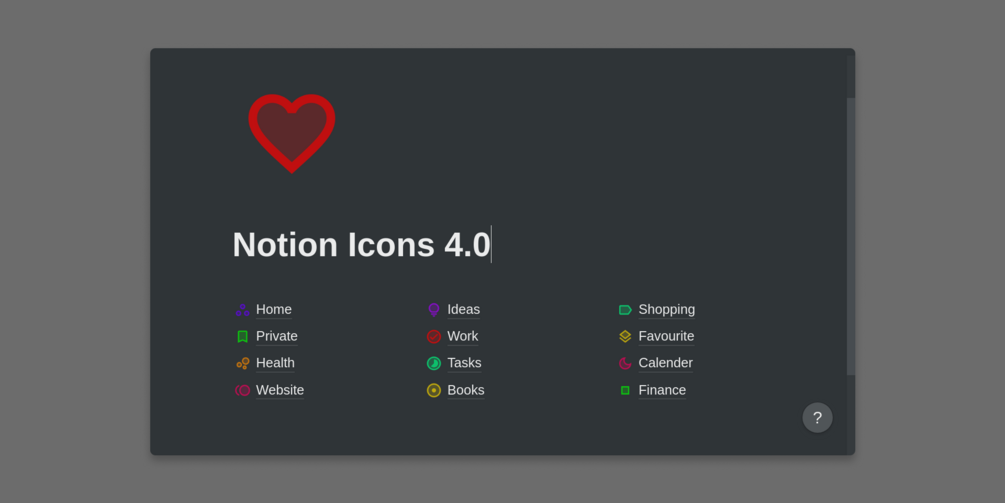Click the green clock icon beside Tasks

[434, 363]
